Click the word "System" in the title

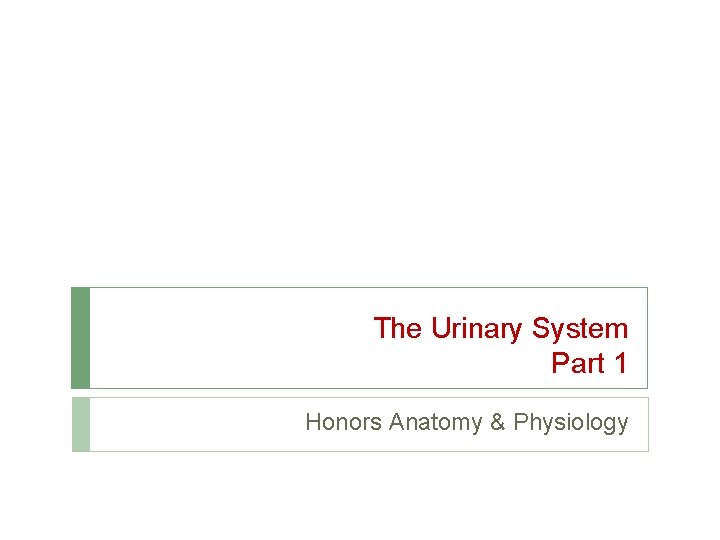580,329
